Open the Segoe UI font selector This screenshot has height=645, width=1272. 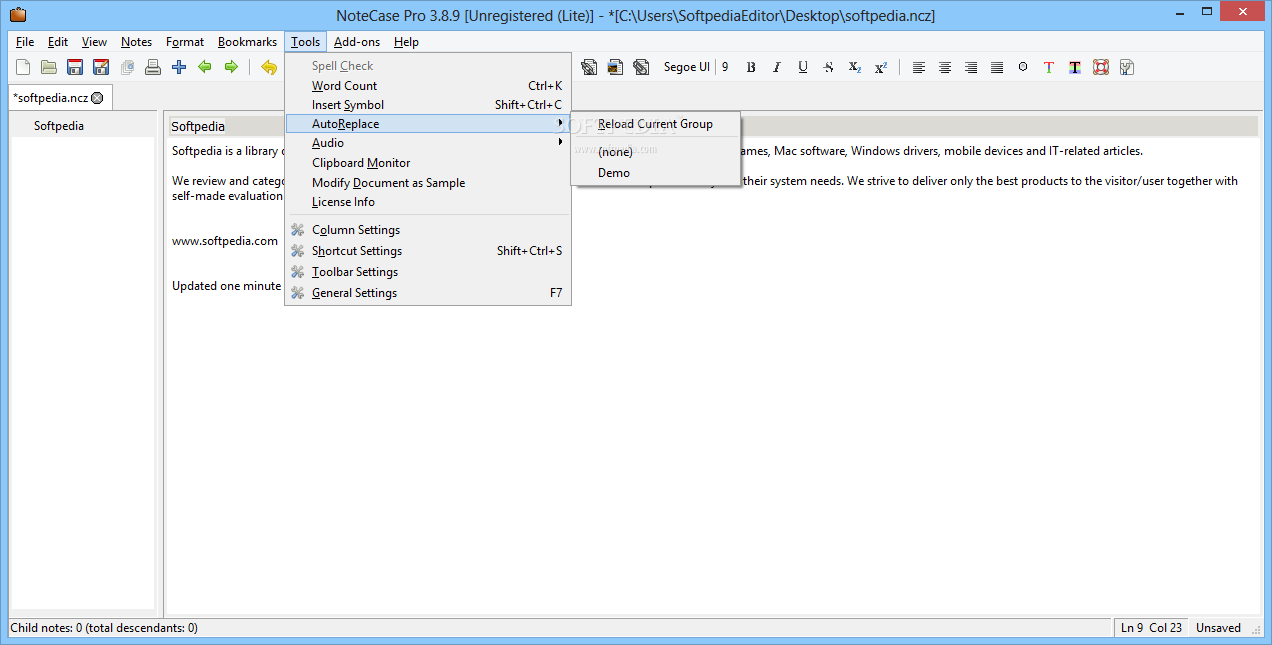click(x=687, y=67)
